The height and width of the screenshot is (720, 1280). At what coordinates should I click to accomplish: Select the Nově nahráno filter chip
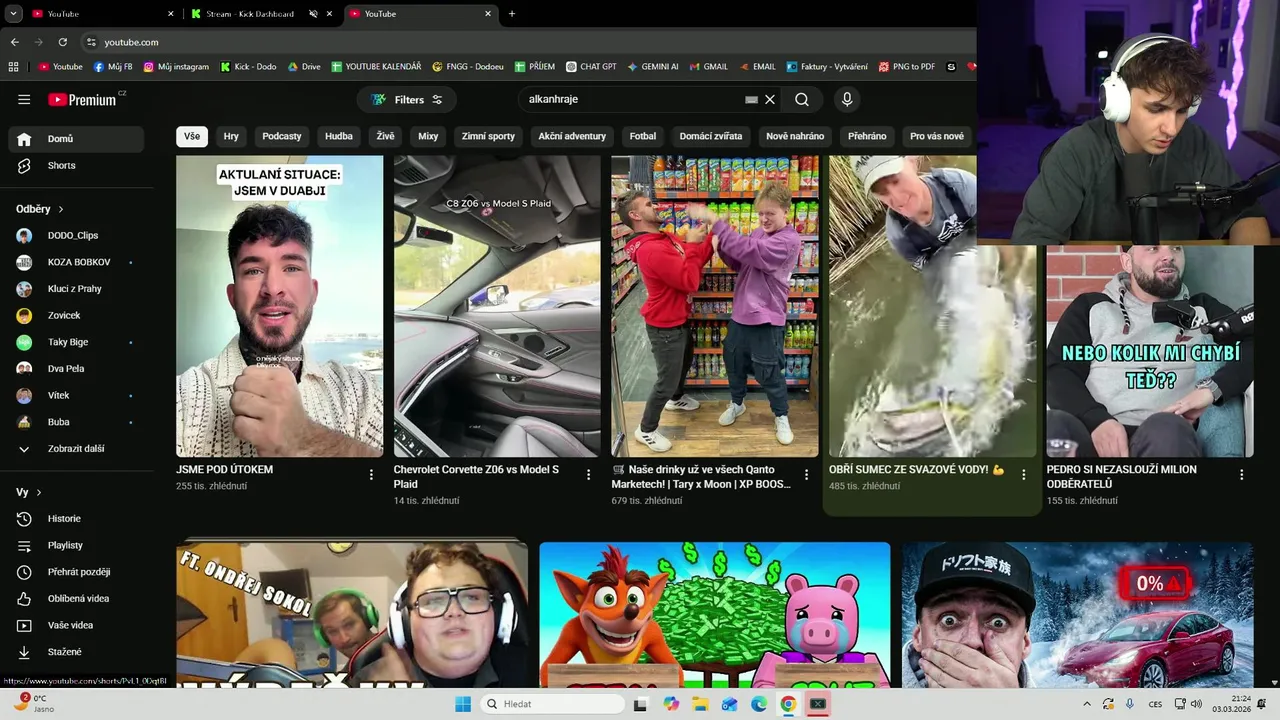795,136
